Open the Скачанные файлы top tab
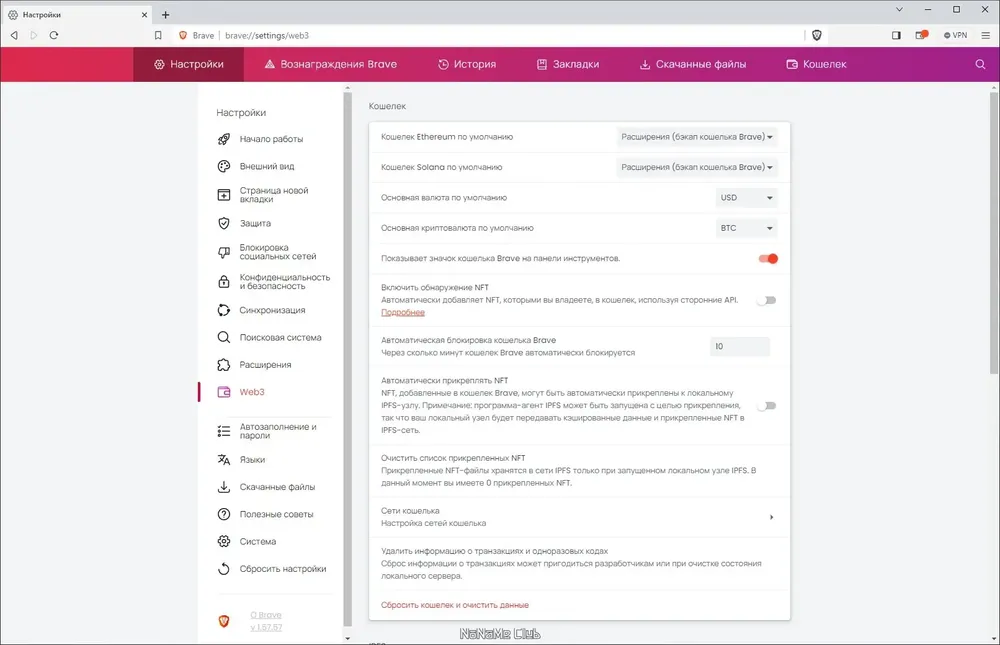1000x645 pixels. point(693,64)
